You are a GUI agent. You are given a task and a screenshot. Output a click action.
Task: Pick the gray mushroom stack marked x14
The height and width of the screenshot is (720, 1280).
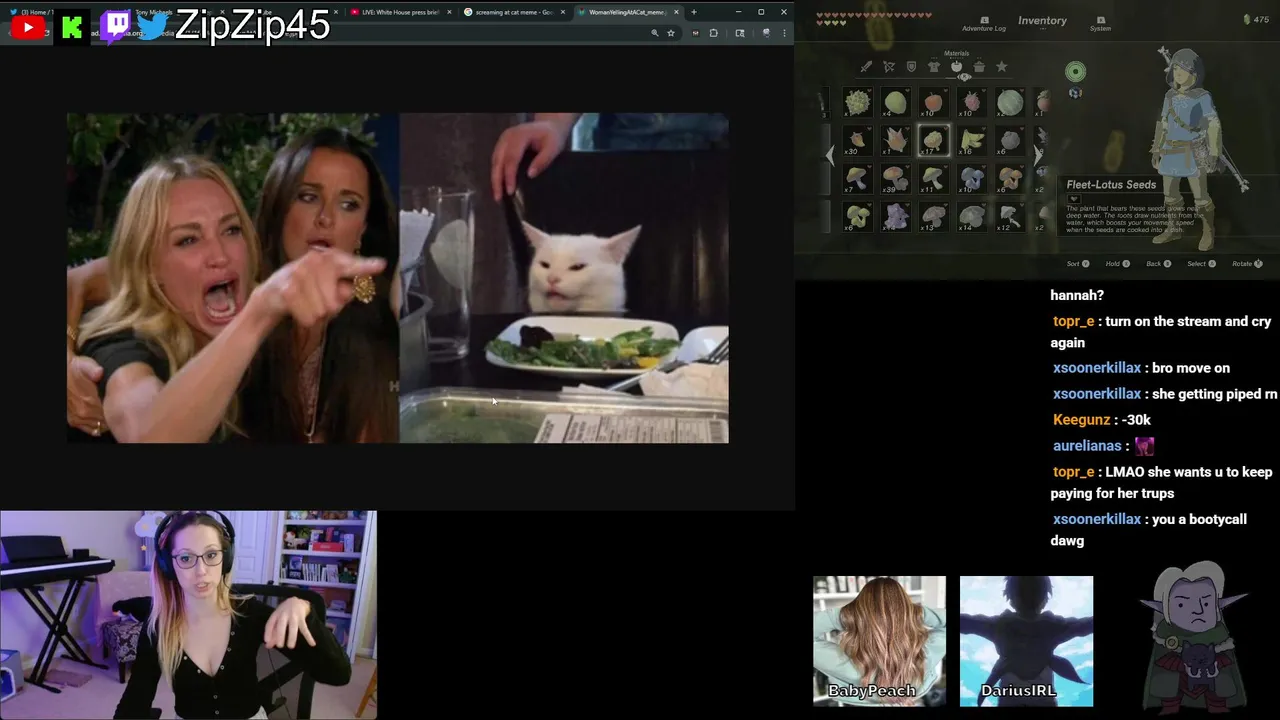click(x=971, y=217)
